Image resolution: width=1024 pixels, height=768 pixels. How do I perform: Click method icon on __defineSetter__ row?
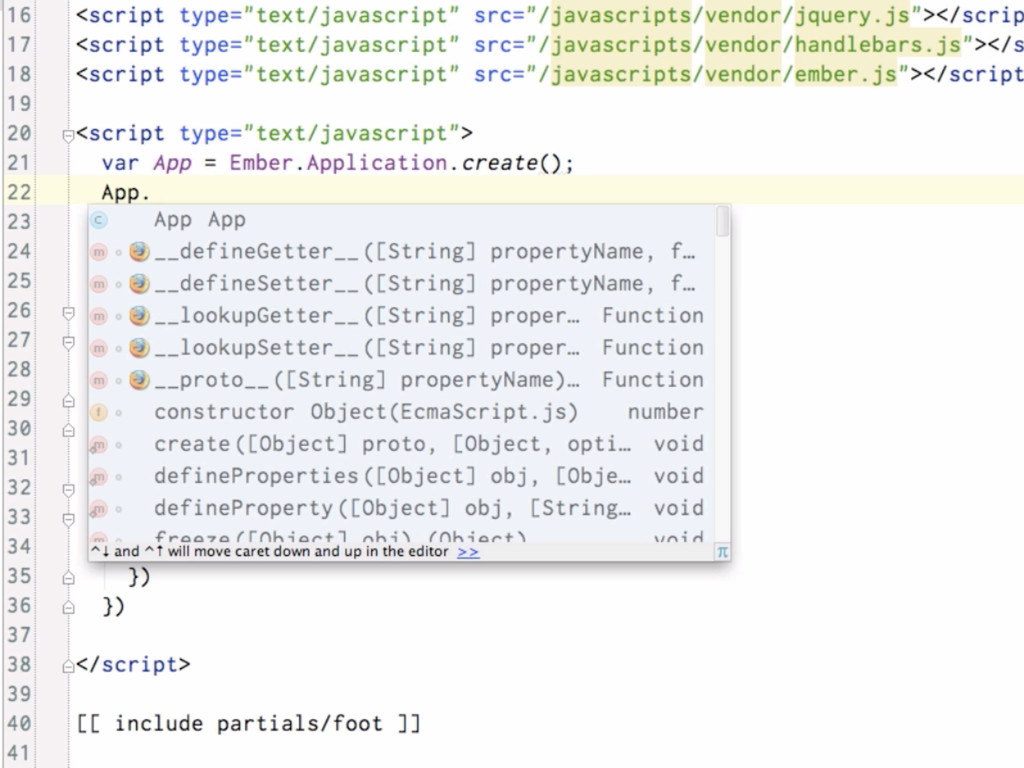coord(99,284)
